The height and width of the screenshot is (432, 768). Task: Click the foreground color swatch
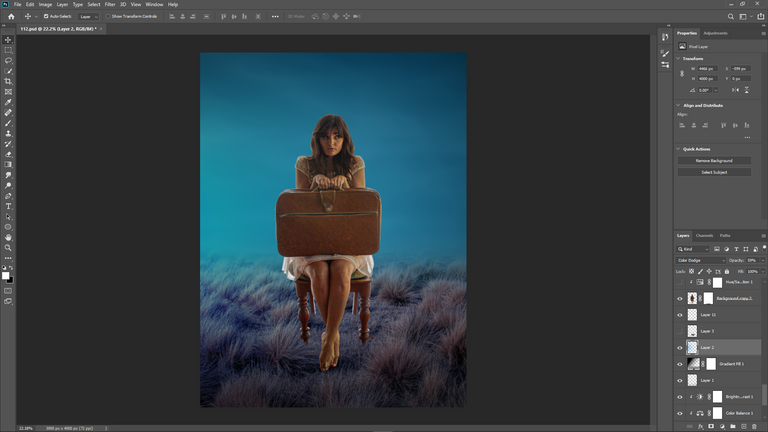(5, 276)
